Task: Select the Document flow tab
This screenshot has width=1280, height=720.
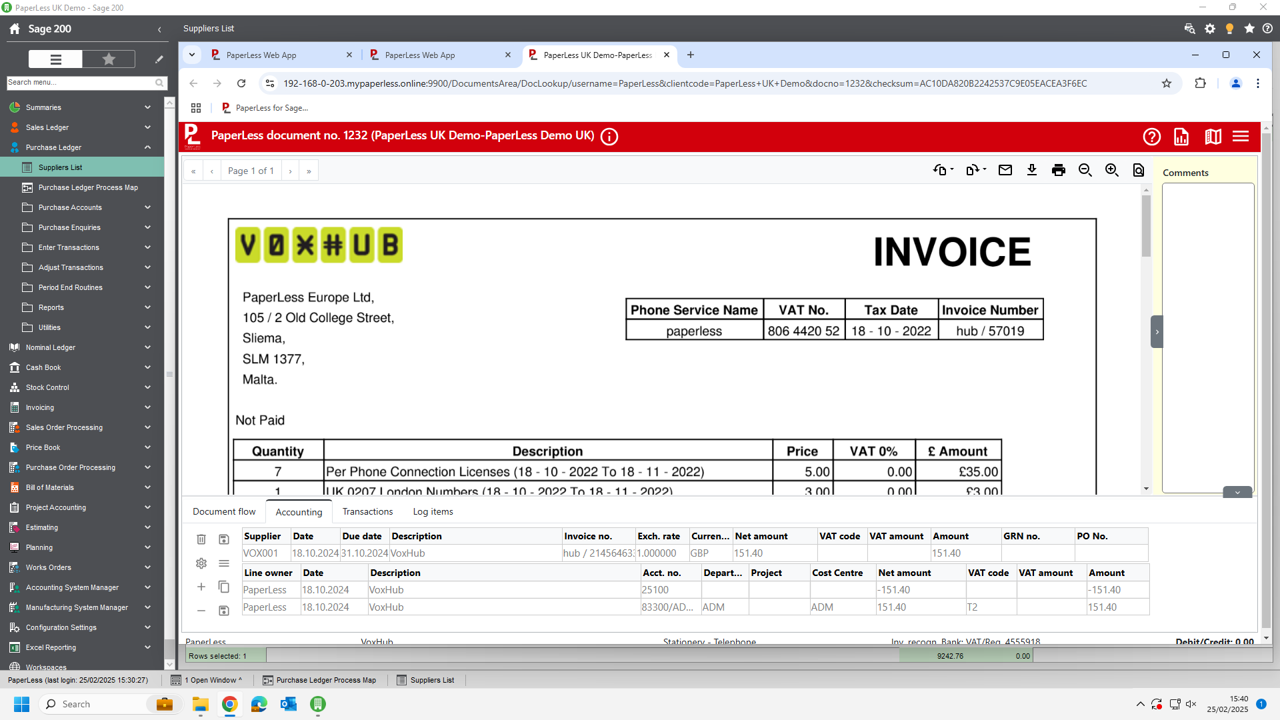Action: tap(224, 511)
